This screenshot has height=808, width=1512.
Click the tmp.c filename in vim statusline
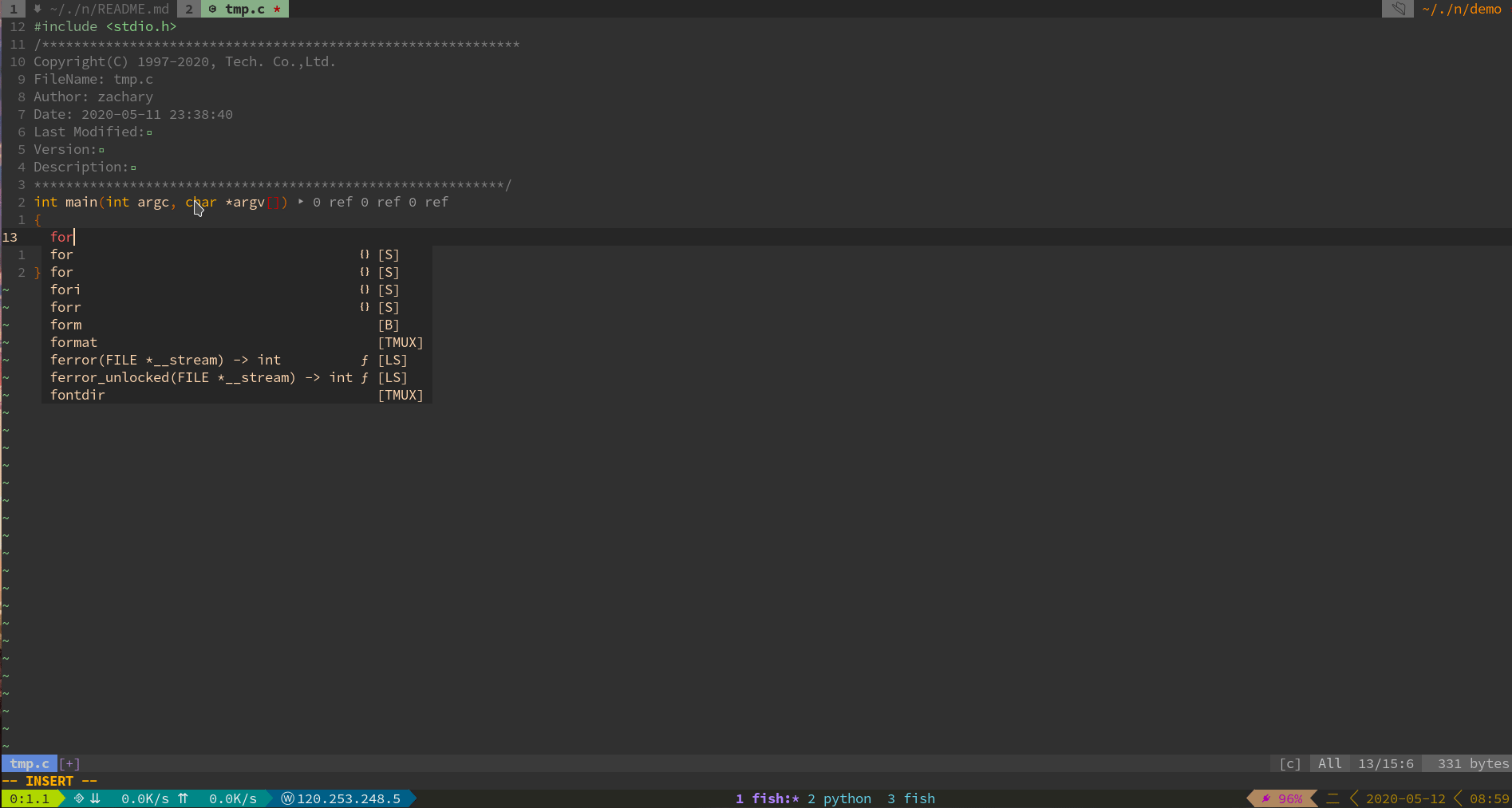click(30, 763)
